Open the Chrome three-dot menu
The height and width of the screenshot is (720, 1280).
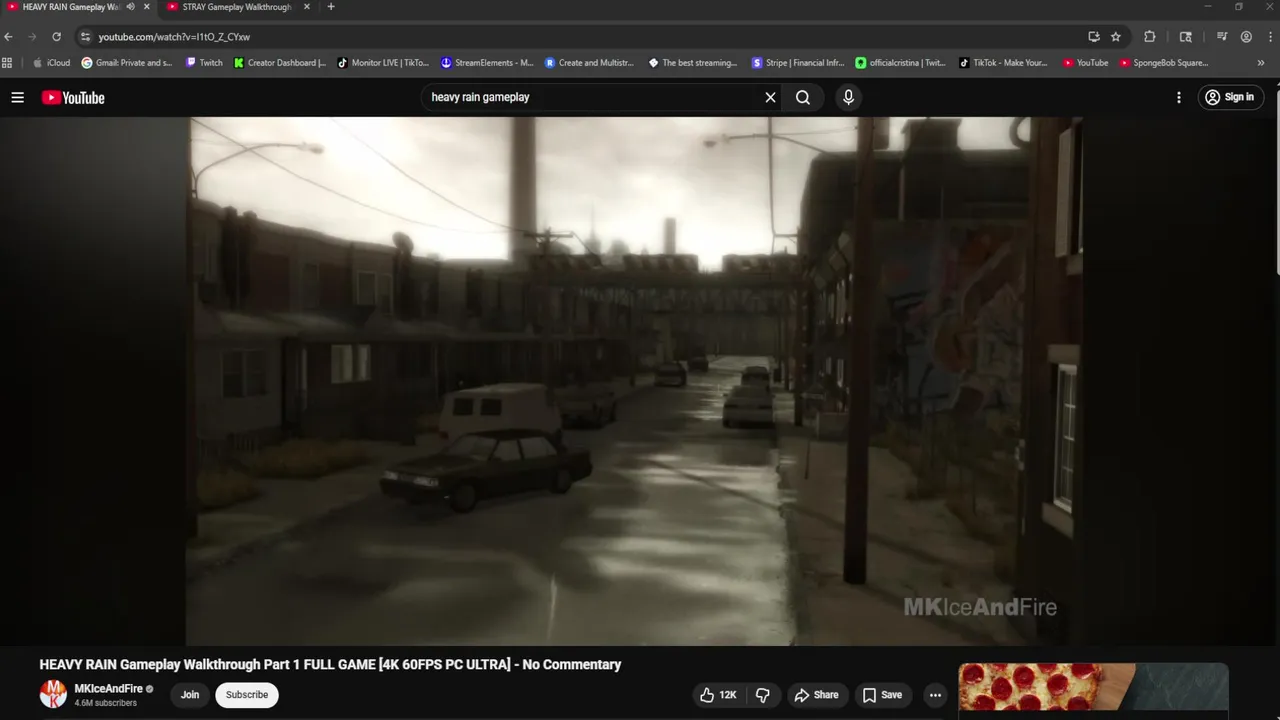point(1269,37)
